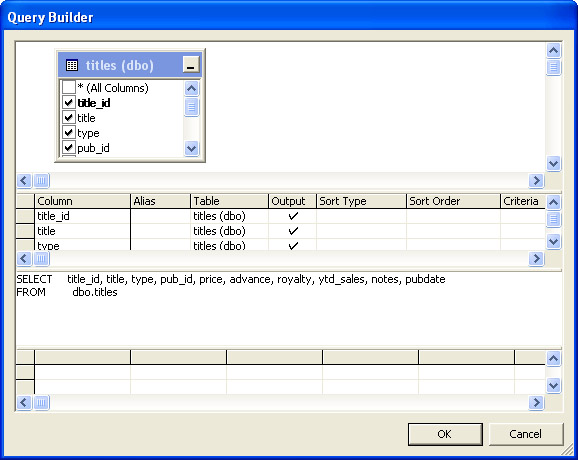This screenshot has width=578, height=460.
Task: Click results pane scroll down arrow
Action: tap(553, 386)
